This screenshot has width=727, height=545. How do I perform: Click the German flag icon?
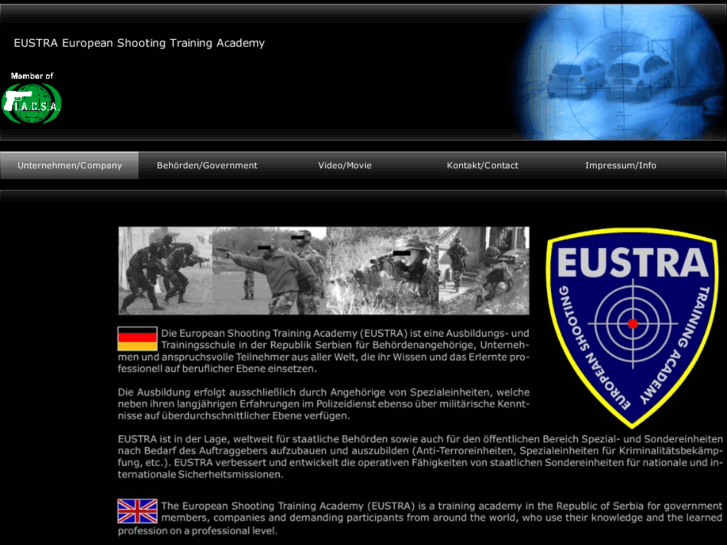click(137, 339)
